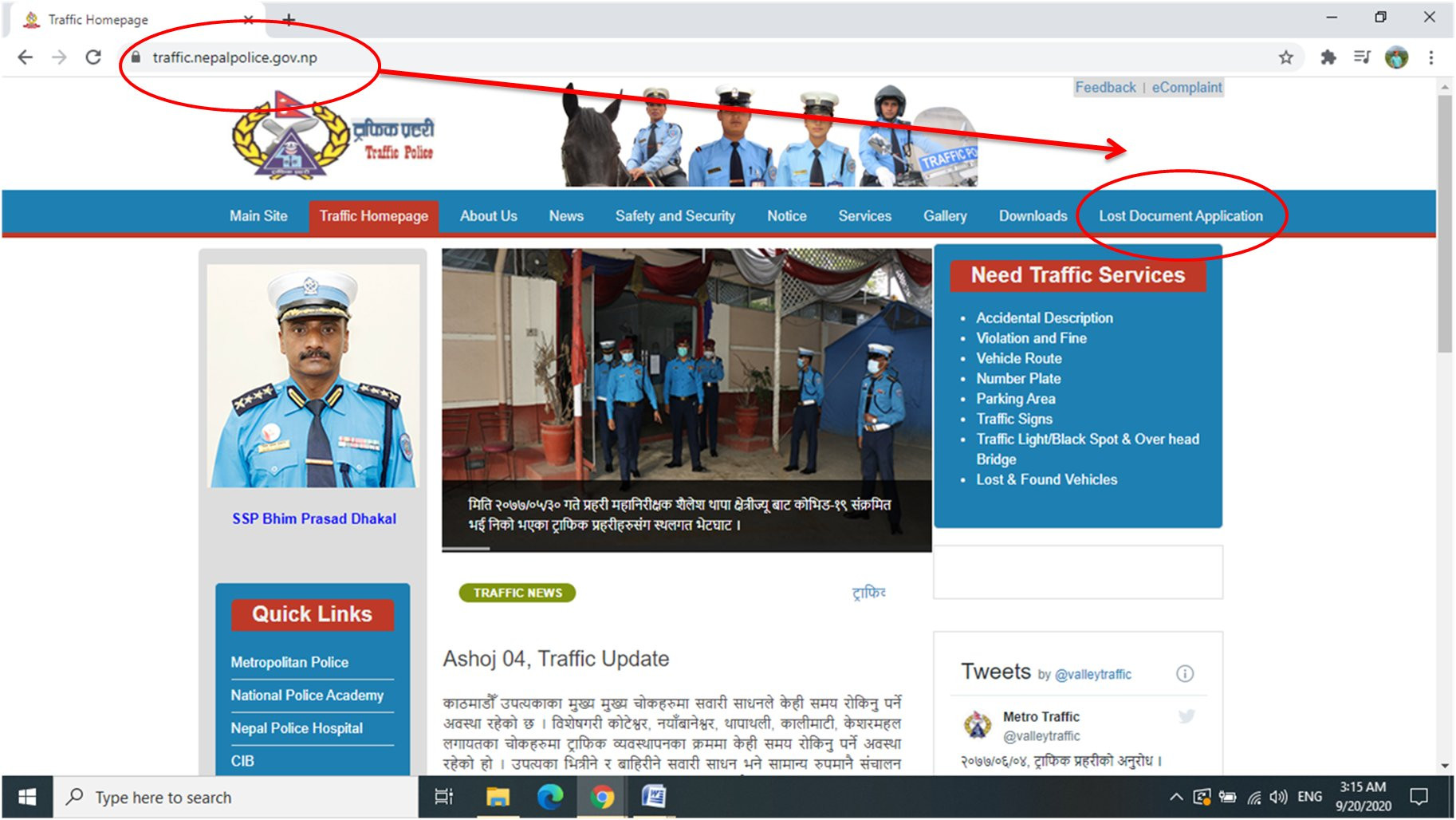Image resolution: width=1456 pixels, height=820 pixels.
Task: Open the Feedback link
Action: pyautogui.click(x=1105, y=88)
